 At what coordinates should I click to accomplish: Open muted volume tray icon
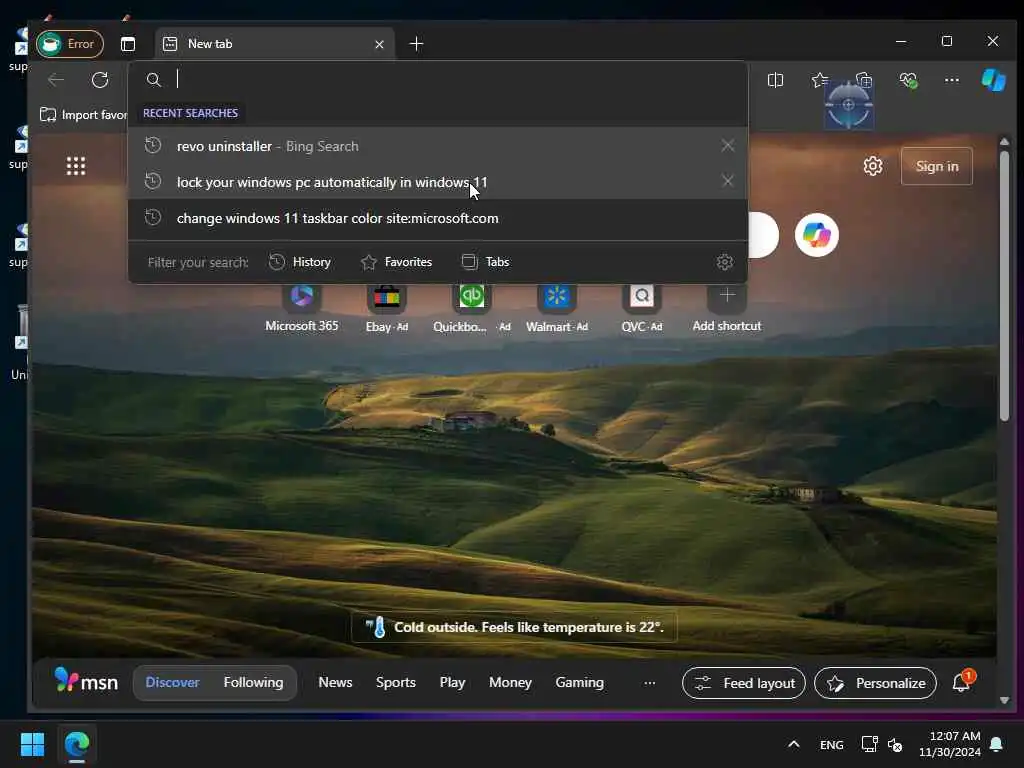[895, 744]
